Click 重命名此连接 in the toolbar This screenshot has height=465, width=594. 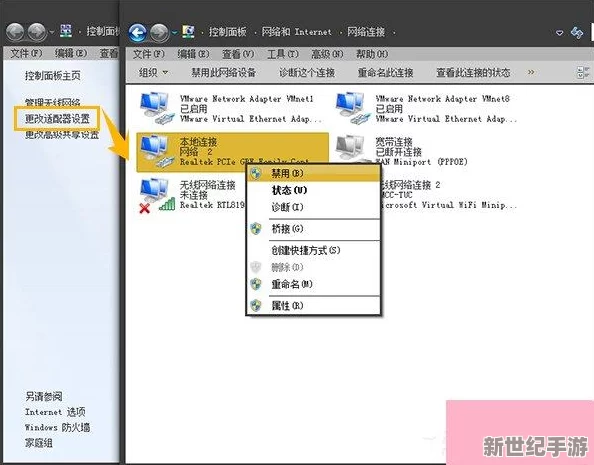385,72
